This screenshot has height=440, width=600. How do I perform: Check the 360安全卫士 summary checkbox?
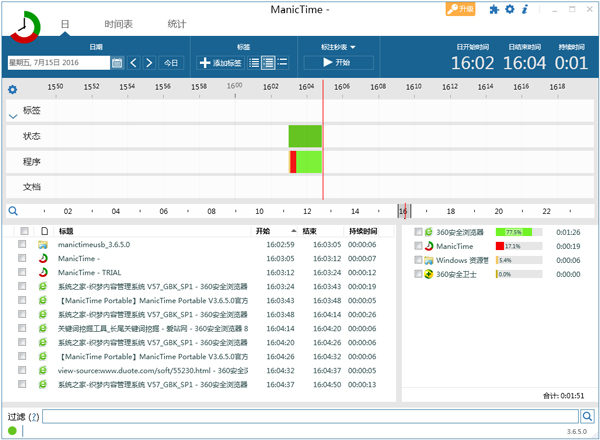[x=418, y=274]
